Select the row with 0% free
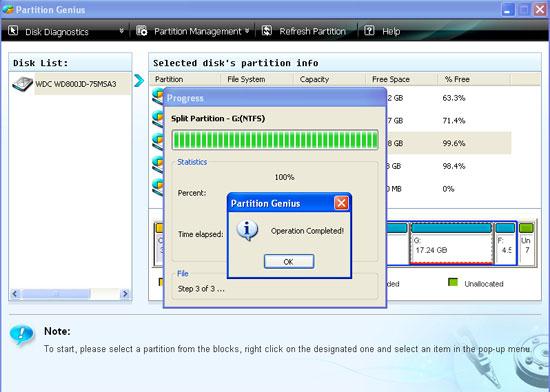The width and height of the screenshot is (550, 392). pyautogui.click(x=449, y=189)
